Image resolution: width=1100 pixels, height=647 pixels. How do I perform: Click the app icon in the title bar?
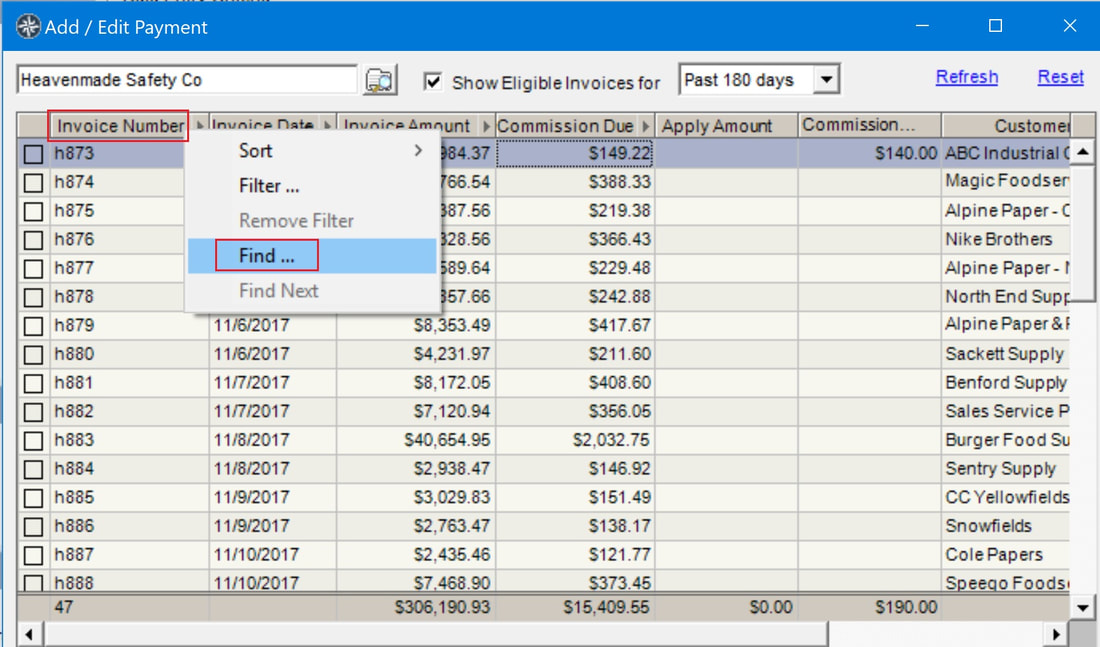tap(28, 27)
